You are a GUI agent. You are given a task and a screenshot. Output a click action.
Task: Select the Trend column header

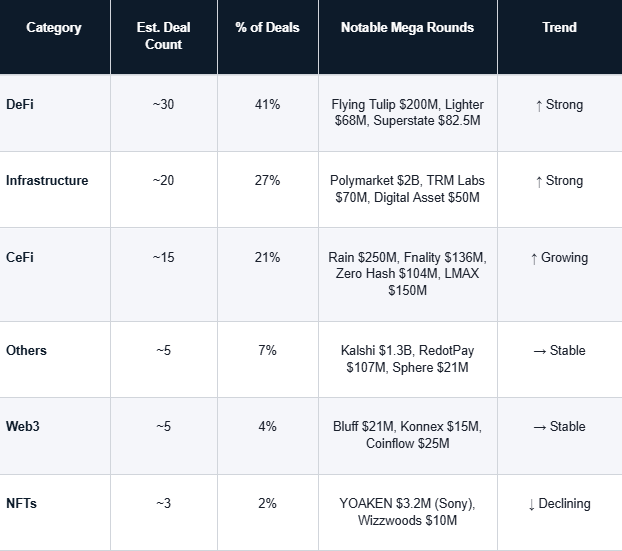tap(559, 28)
